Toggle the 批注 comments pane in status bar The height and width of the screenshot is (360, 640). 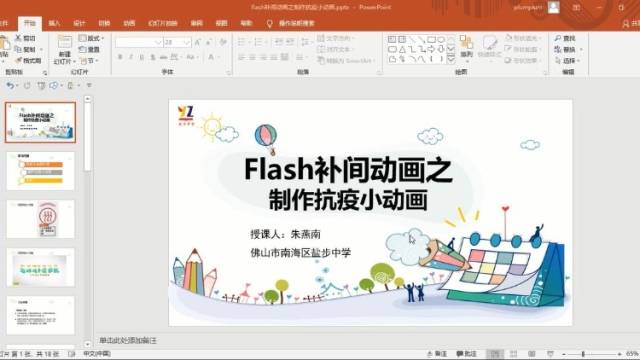point(467,354)
